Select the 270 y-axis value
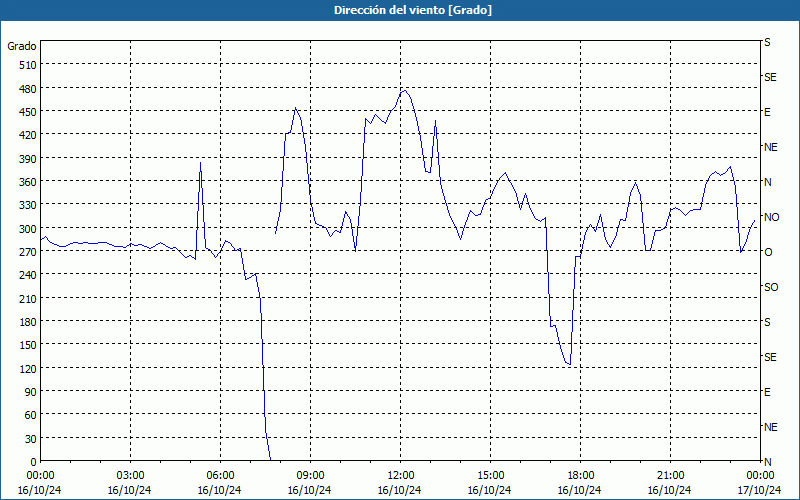800x500 pixels. [28, 252]
